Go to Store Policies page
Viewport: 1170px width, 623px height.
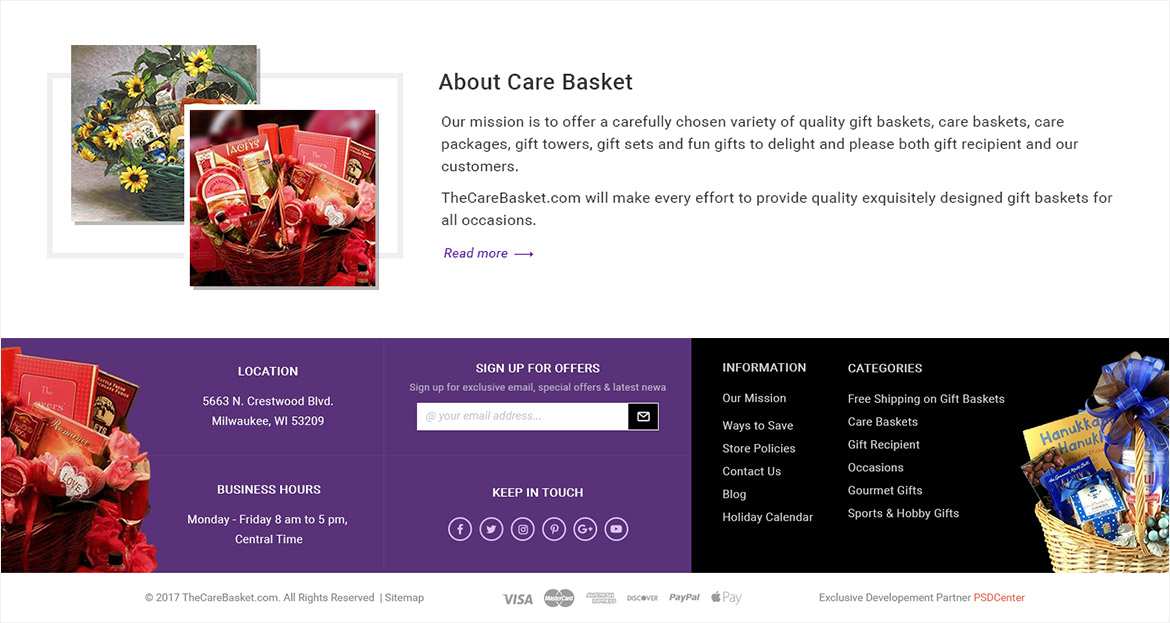tap(758, 448)
